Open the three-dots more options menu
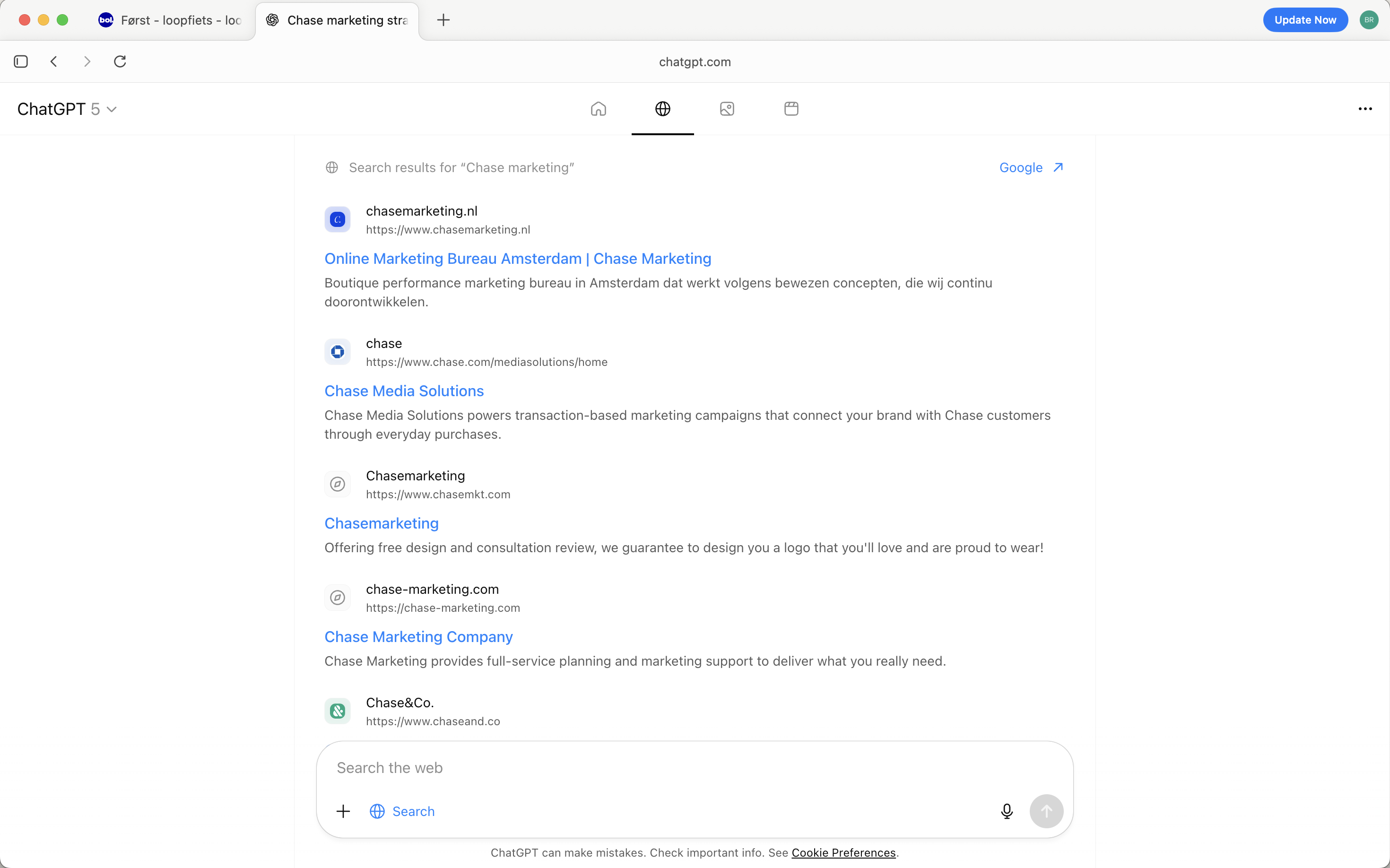 (1365, 109)
